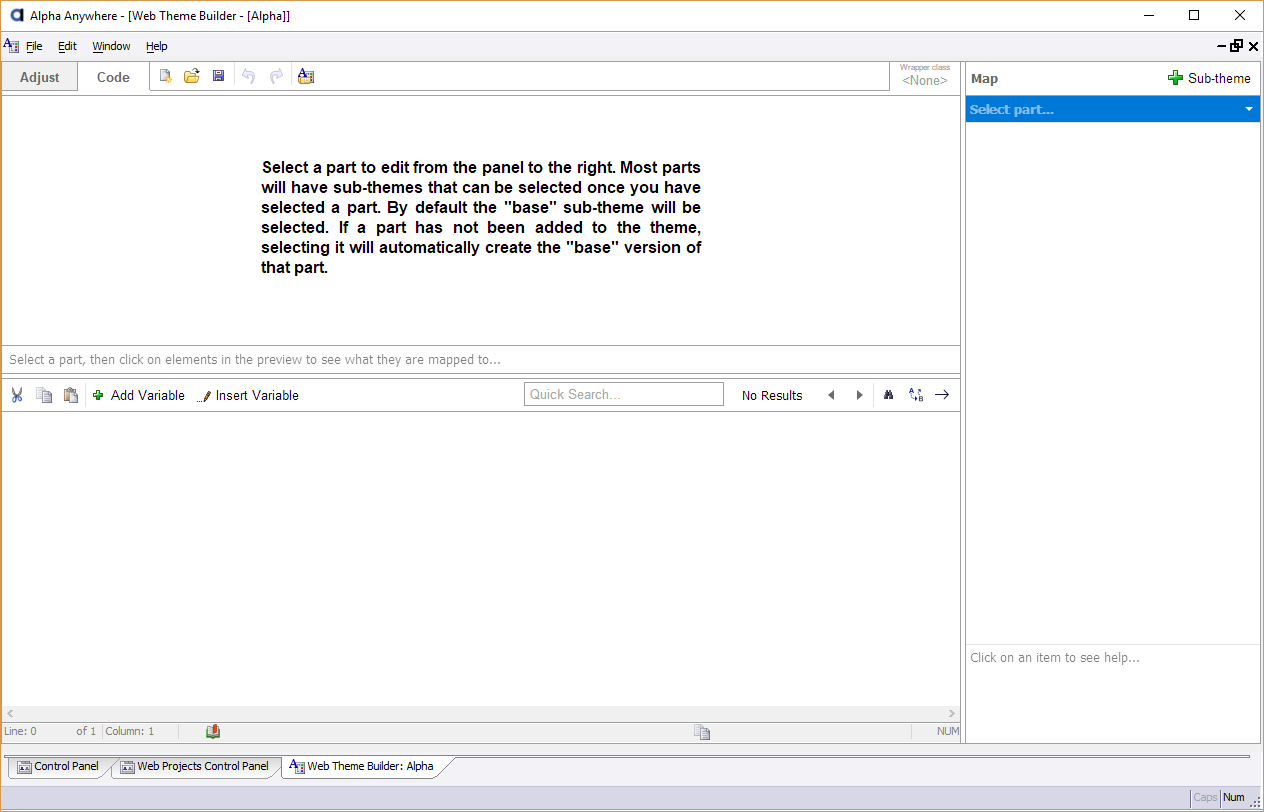Click the Restore Down inner window button
1264x812 pixels.
1237,46
